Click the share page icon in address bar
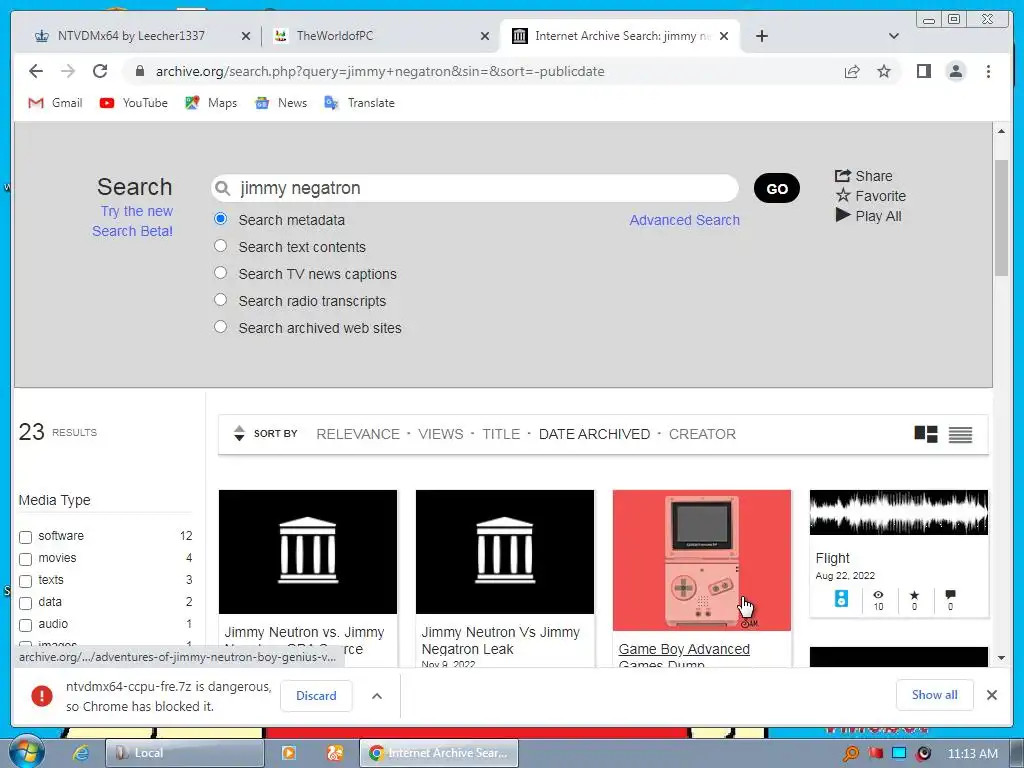The height and width of the screenshot is (768, 1024). [x=852, y=71]
